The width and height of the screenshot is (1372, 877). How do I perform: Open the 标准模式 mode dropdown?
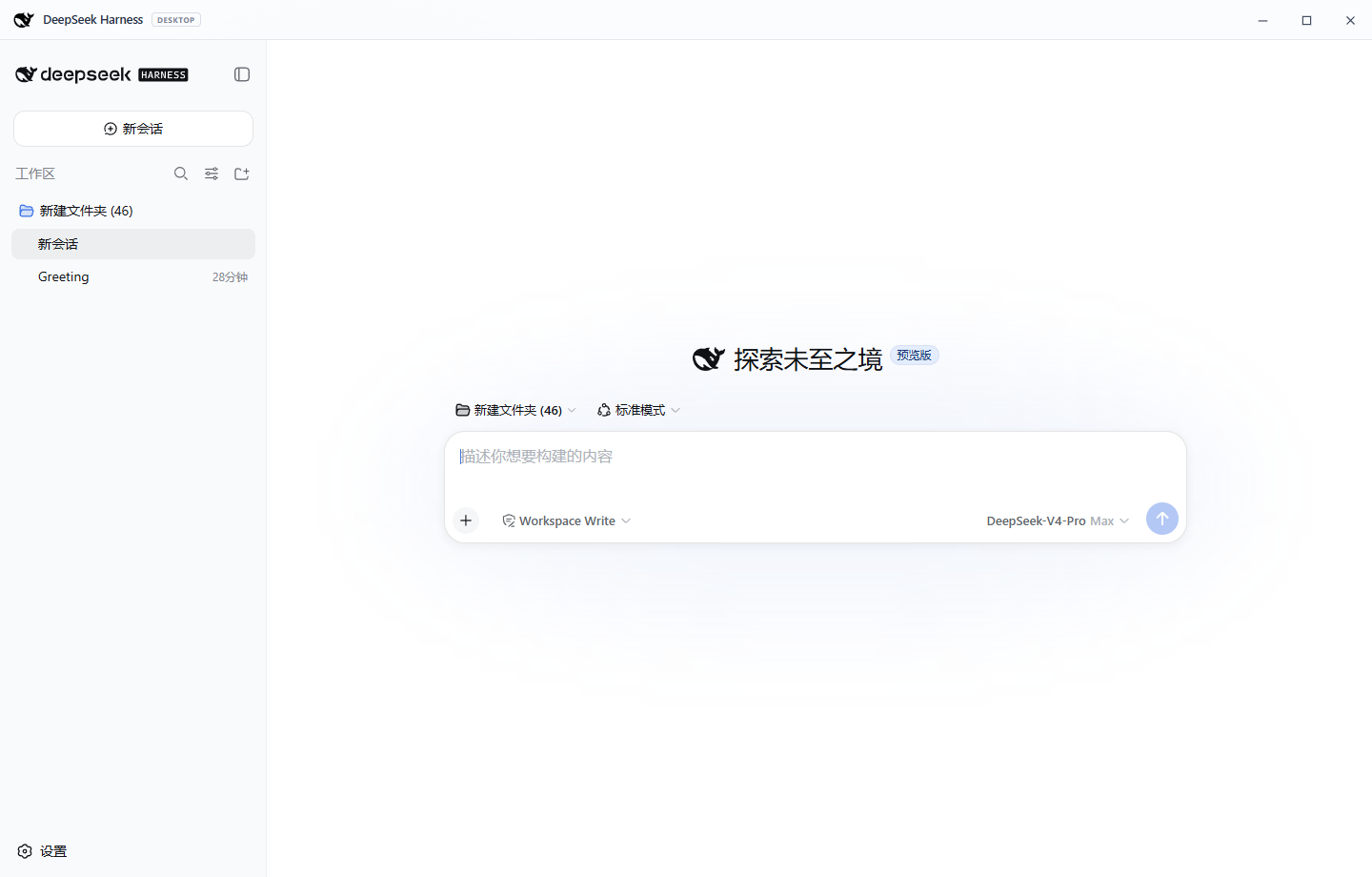638,410
